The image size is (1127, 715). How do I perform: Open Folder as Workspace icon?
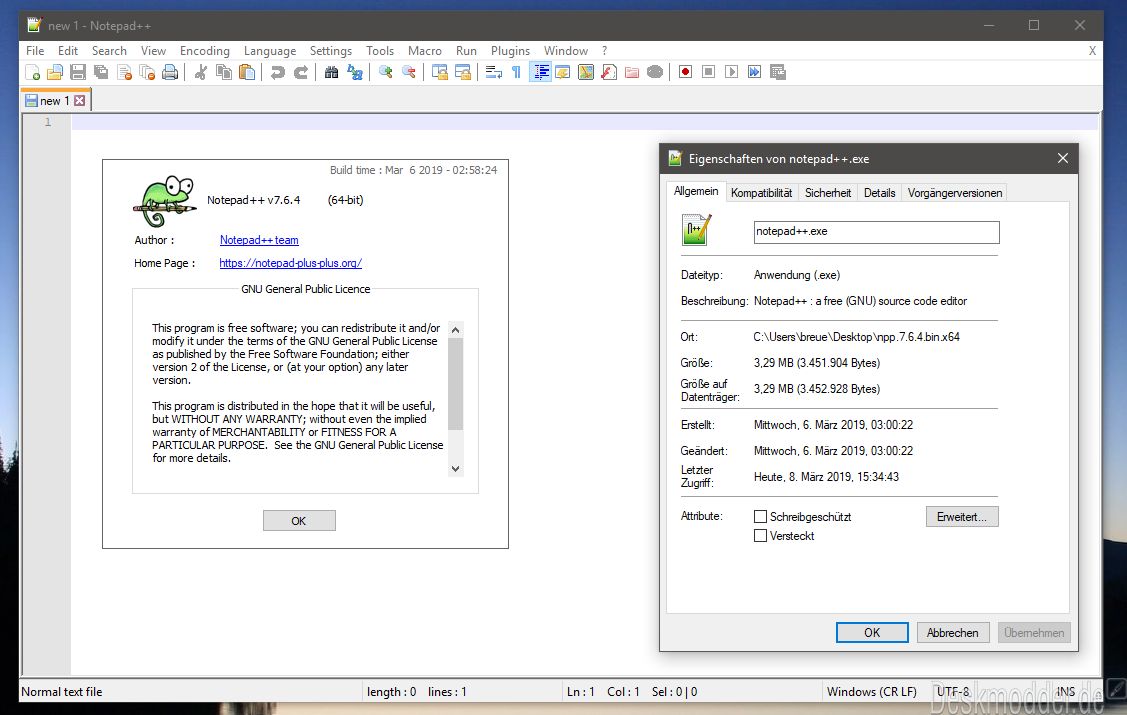tap(632, 72)
